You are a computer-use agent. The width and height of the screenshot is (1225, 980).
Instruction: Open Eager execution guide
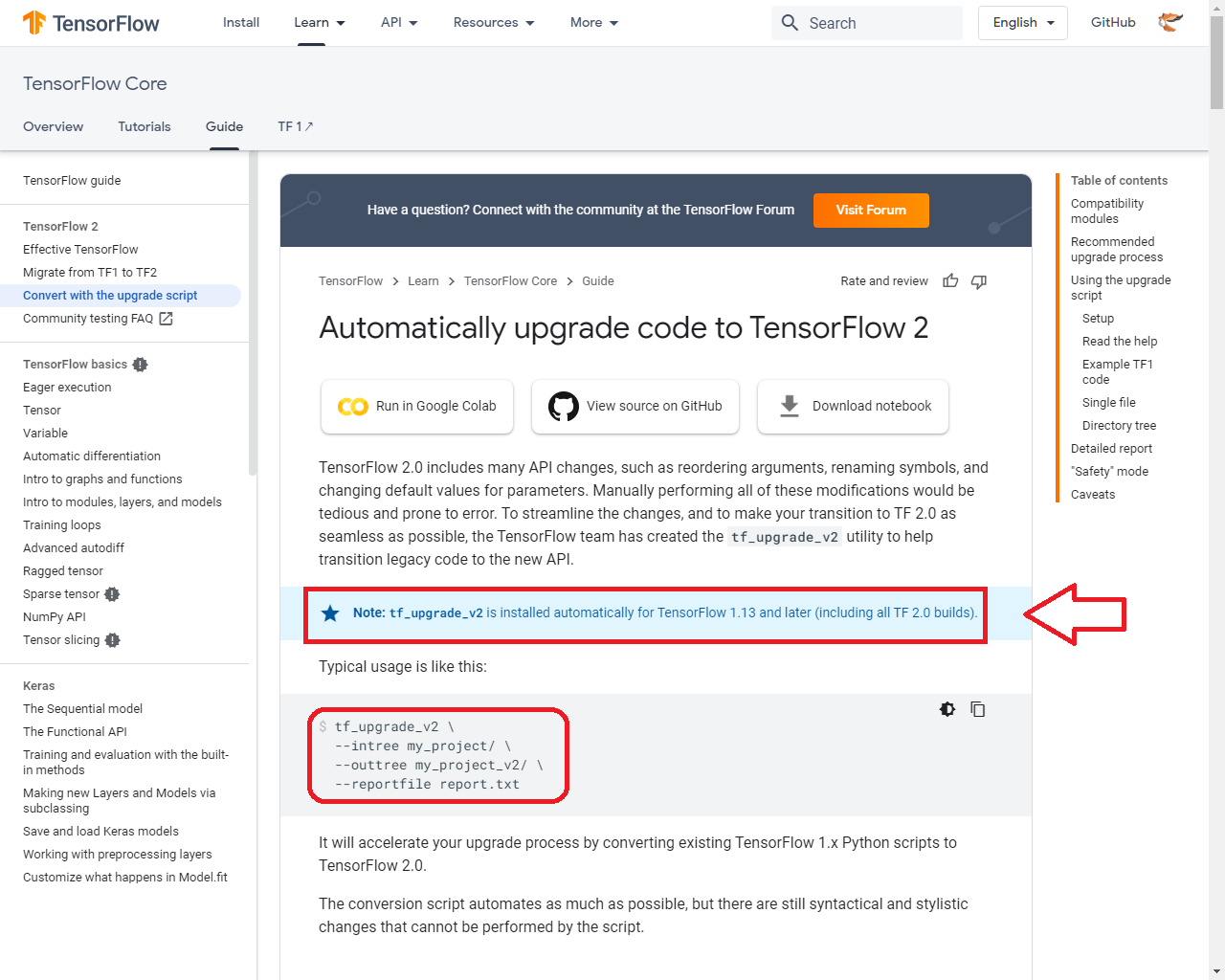point(67,388)
